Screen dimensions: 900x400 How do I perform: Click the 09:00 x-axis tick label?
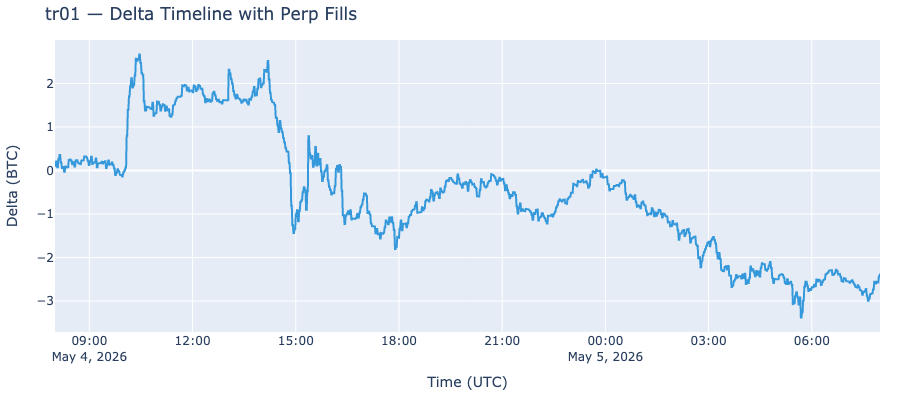click(x=89, y=341)
